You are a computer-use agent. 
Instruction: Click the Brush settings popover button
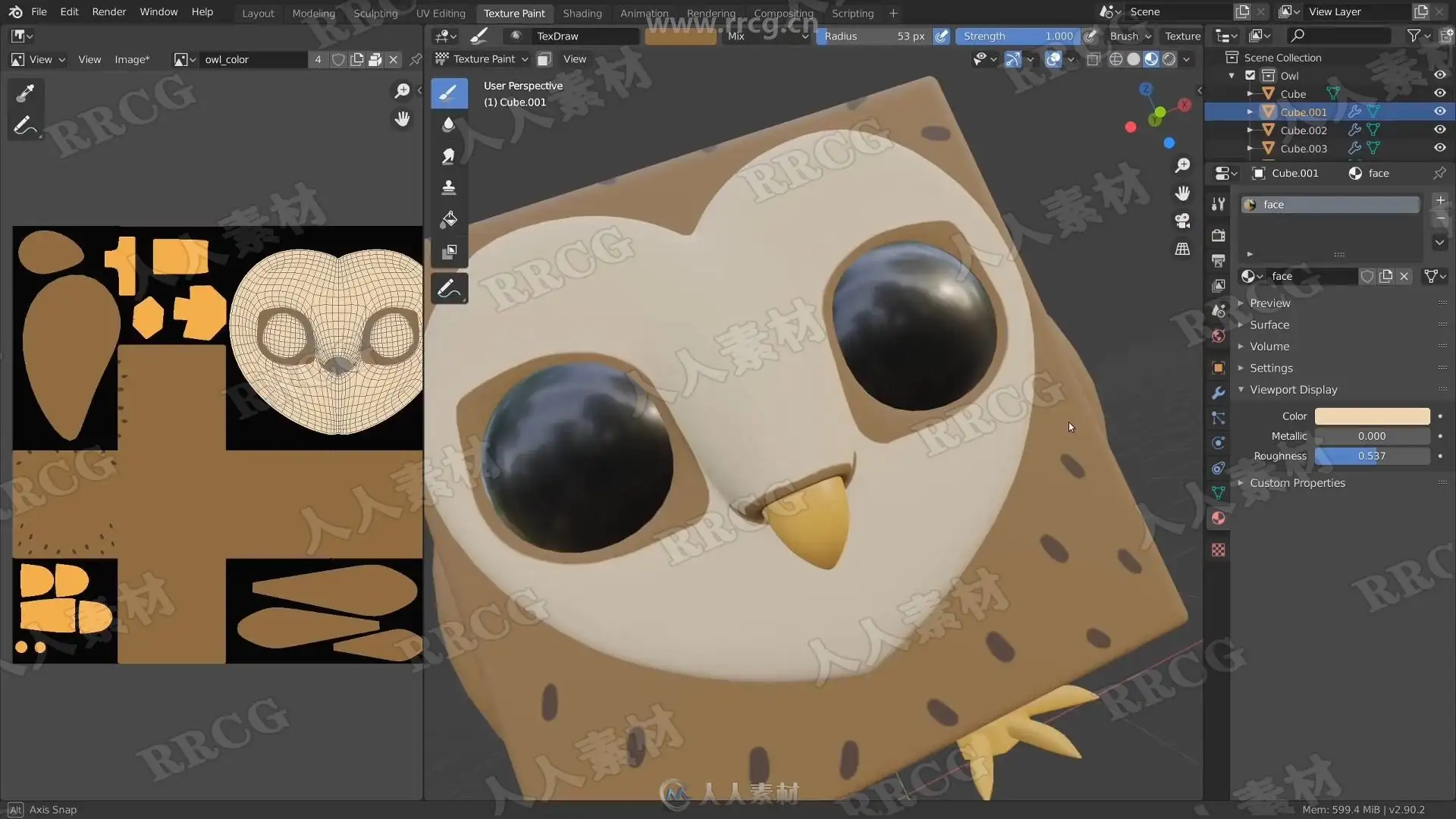pos(1129,36)
